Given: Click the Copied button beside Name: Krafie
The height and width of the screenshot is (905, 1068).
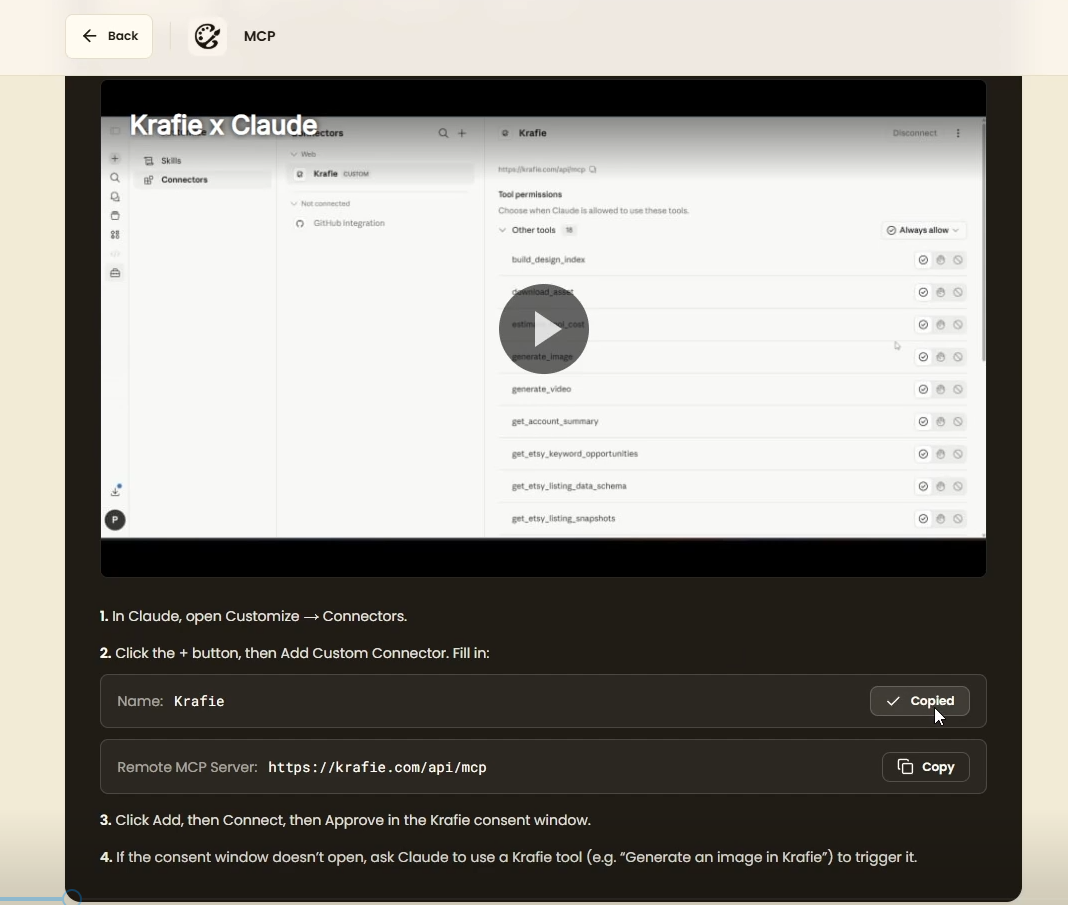Looking at the screenshot, I should (x=920, y=701).
